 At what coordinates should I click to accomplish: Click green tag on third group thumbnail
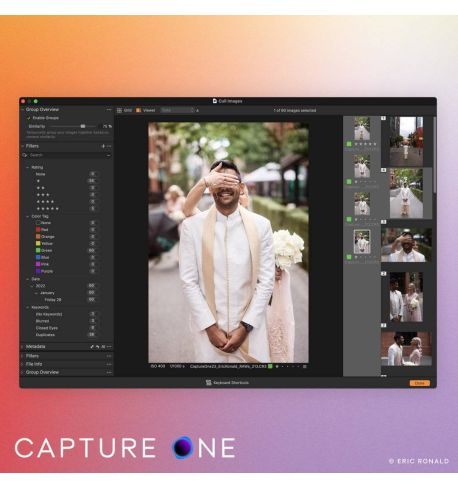tap(349, 219)
